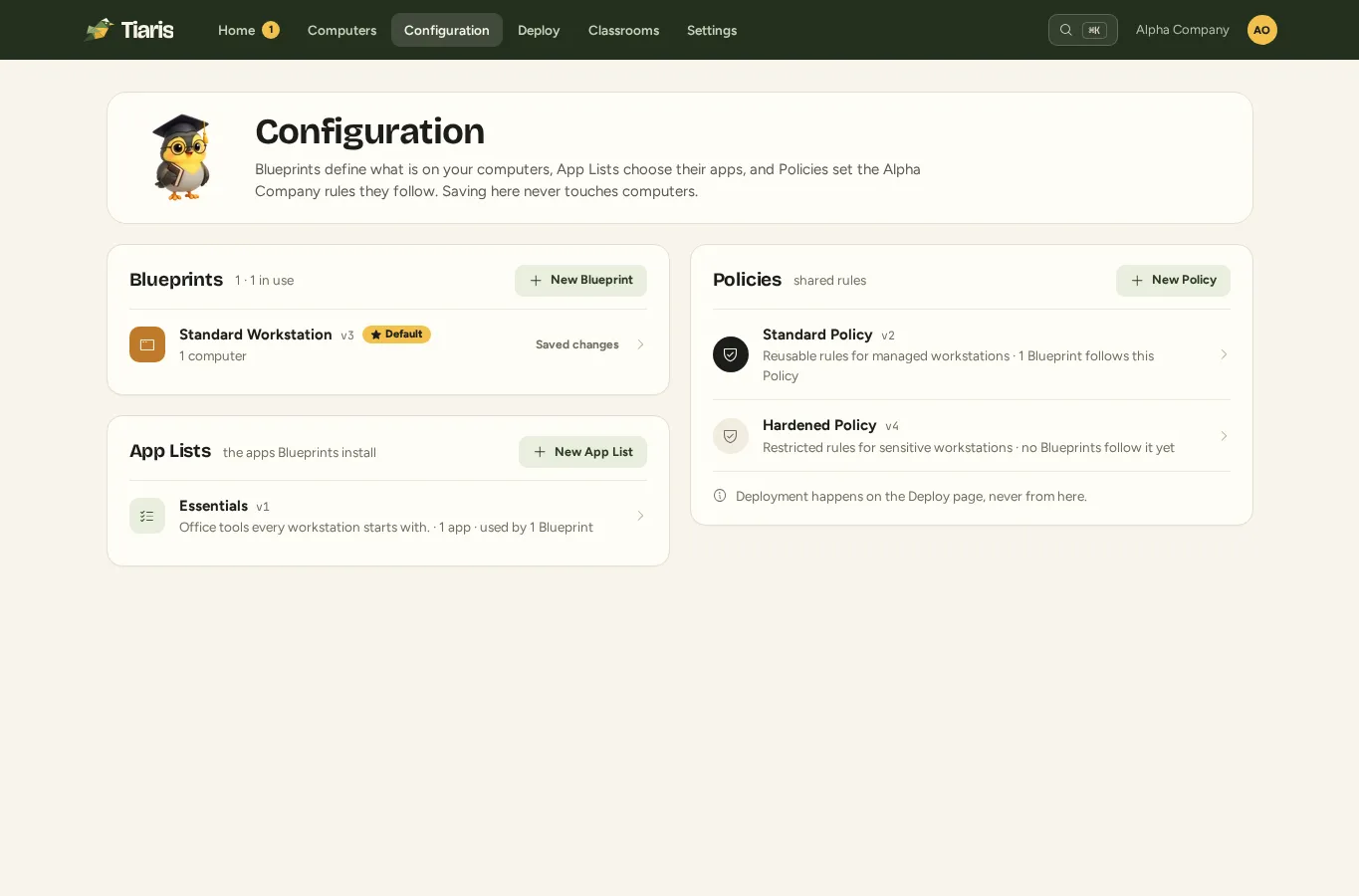This screenshot has width=1359, height=896.
Task: Open the Deploy tab
Action: point(539,30)
